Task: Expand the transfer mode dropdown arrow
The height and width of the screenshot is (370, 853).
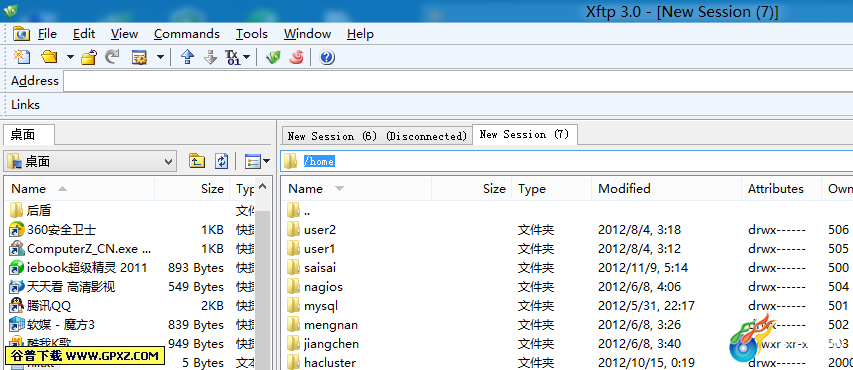Action: click(246, 57)
